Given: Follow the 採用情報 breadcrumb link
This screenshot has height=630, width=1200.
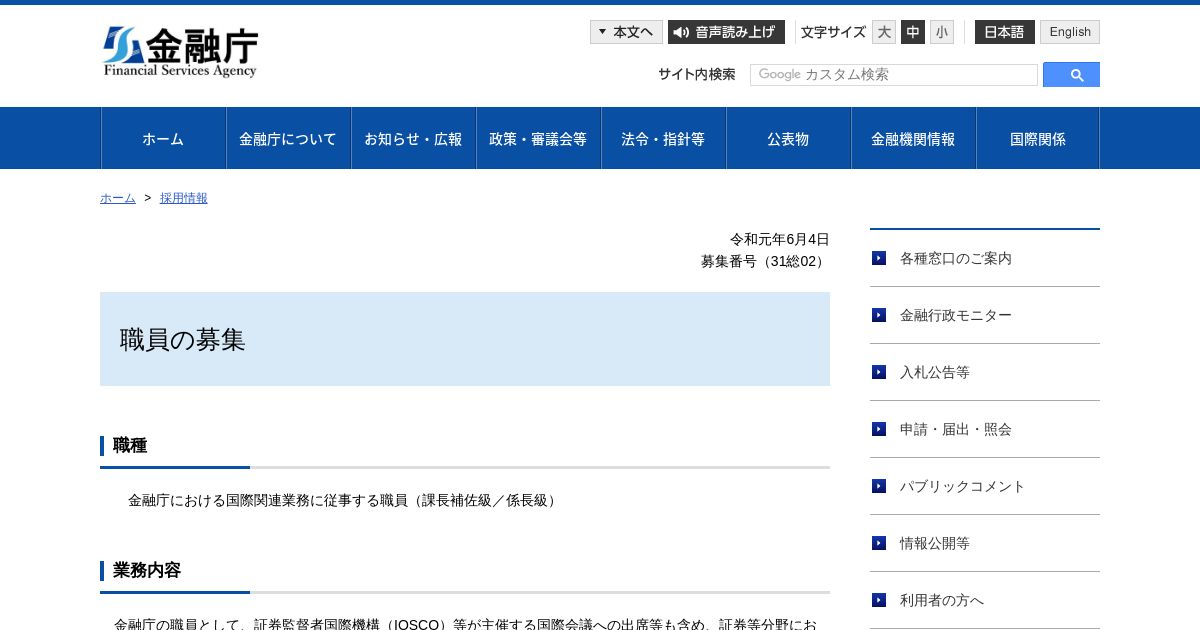Looking at the screenshot, I should pos(184,198).
